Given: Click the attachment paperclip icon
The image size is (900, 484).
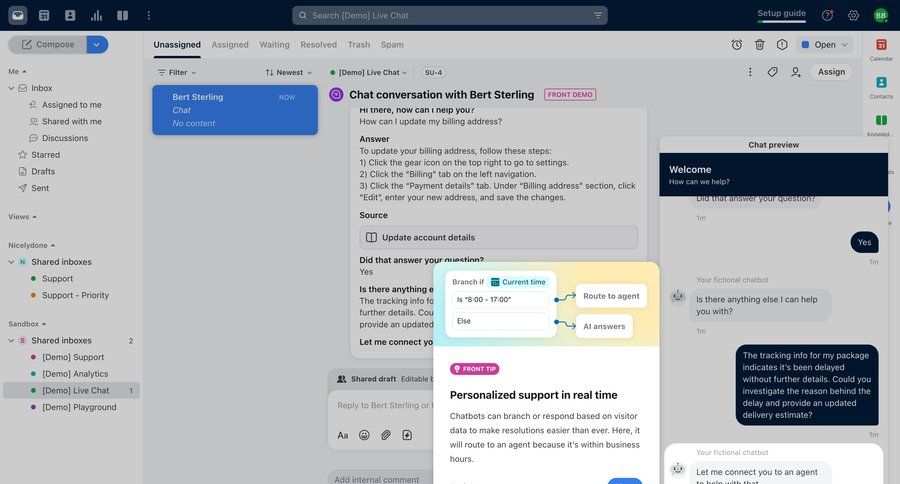Looking at the screenshot, I should tap(386, 435).
